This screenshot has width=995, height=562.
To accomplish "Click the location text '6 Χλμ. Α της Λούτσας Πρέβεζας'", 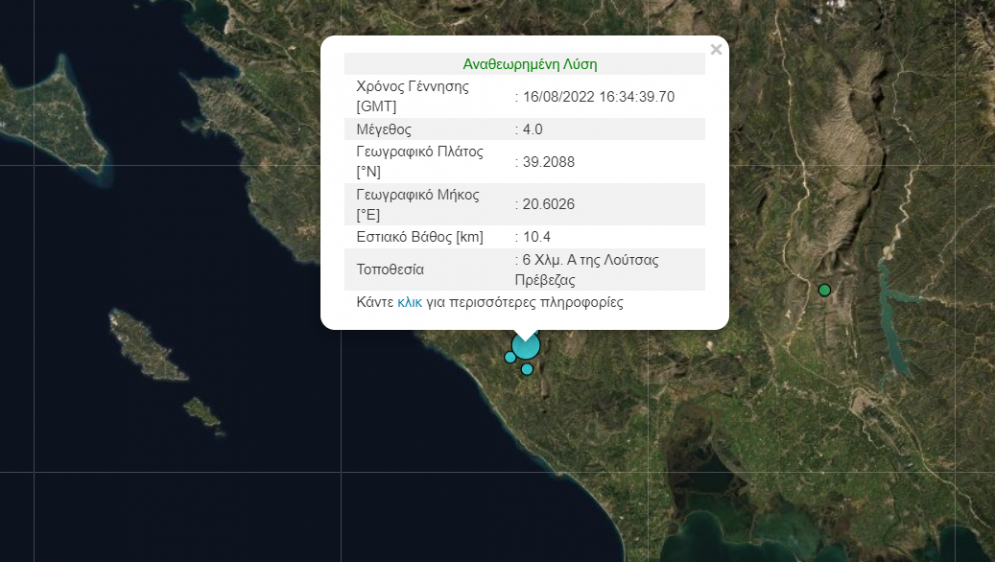I will [590, 269].
